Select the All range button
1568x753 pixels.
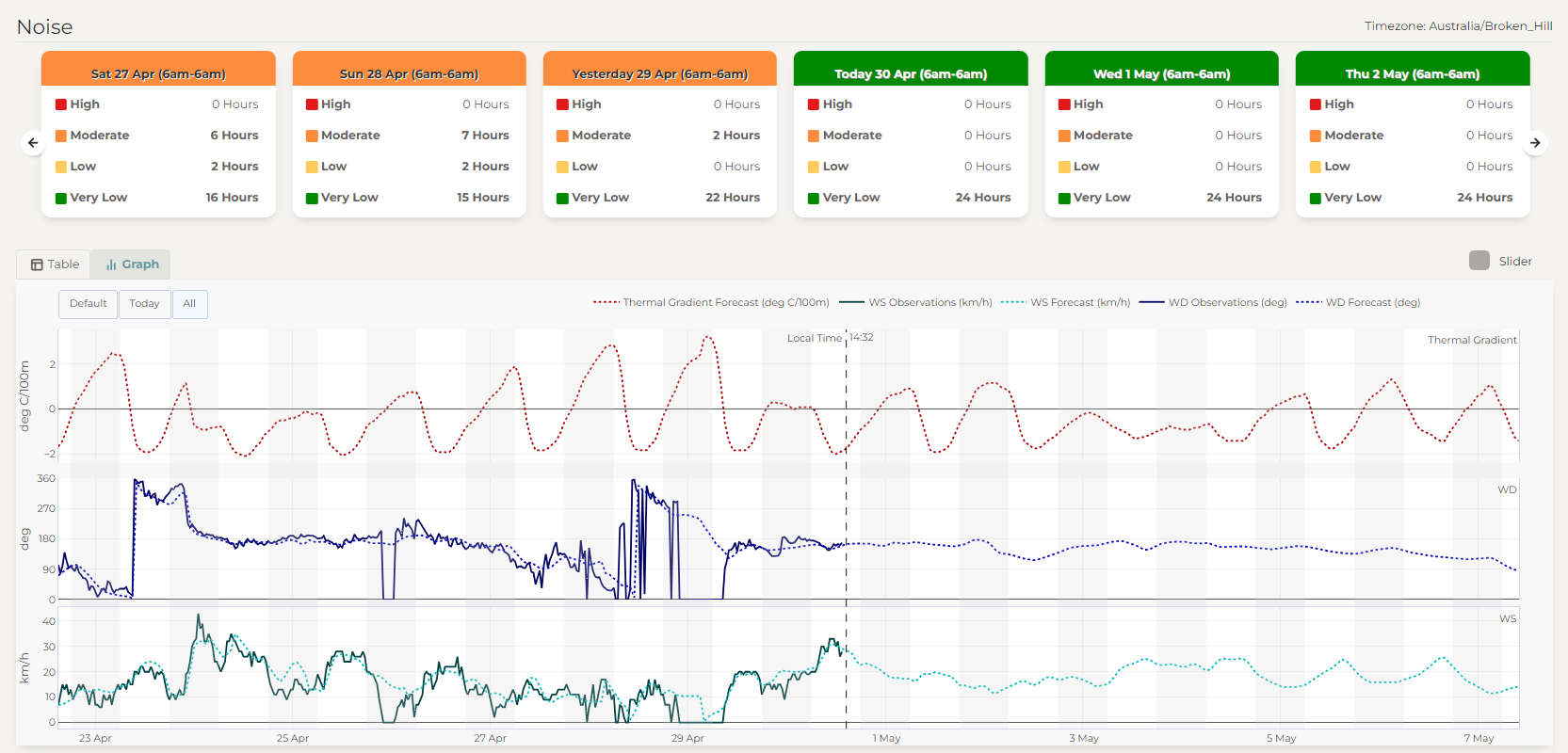pos(189,304)
